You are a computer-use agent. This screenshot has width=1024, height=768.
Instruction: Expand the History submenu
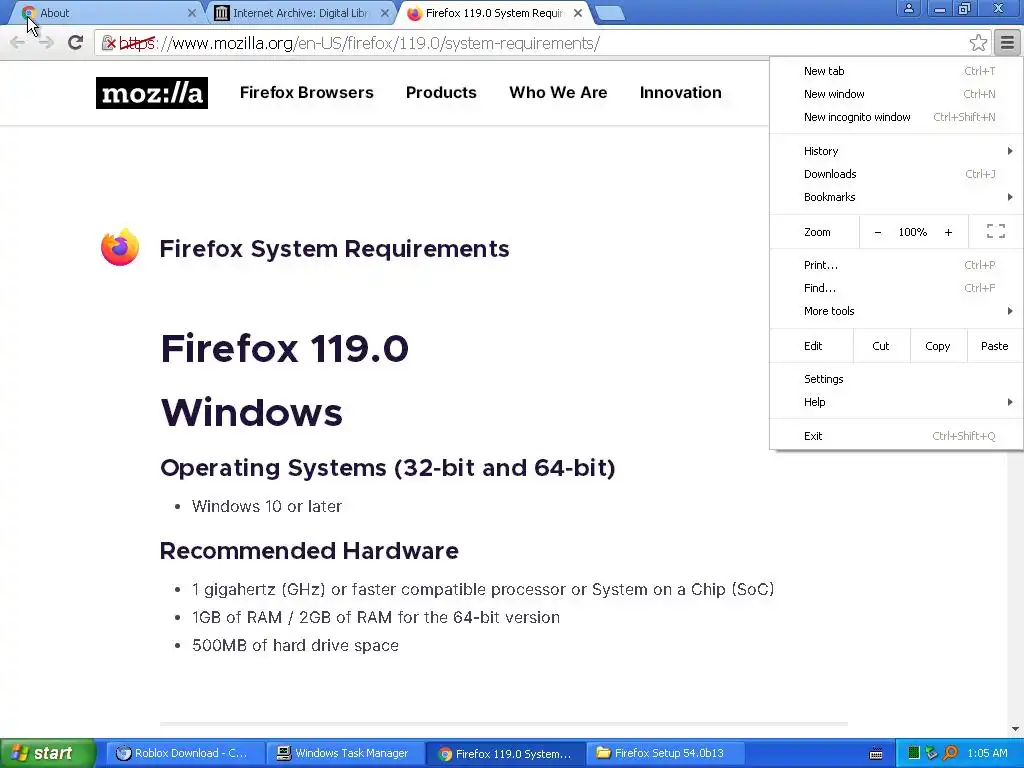[896, 151]
